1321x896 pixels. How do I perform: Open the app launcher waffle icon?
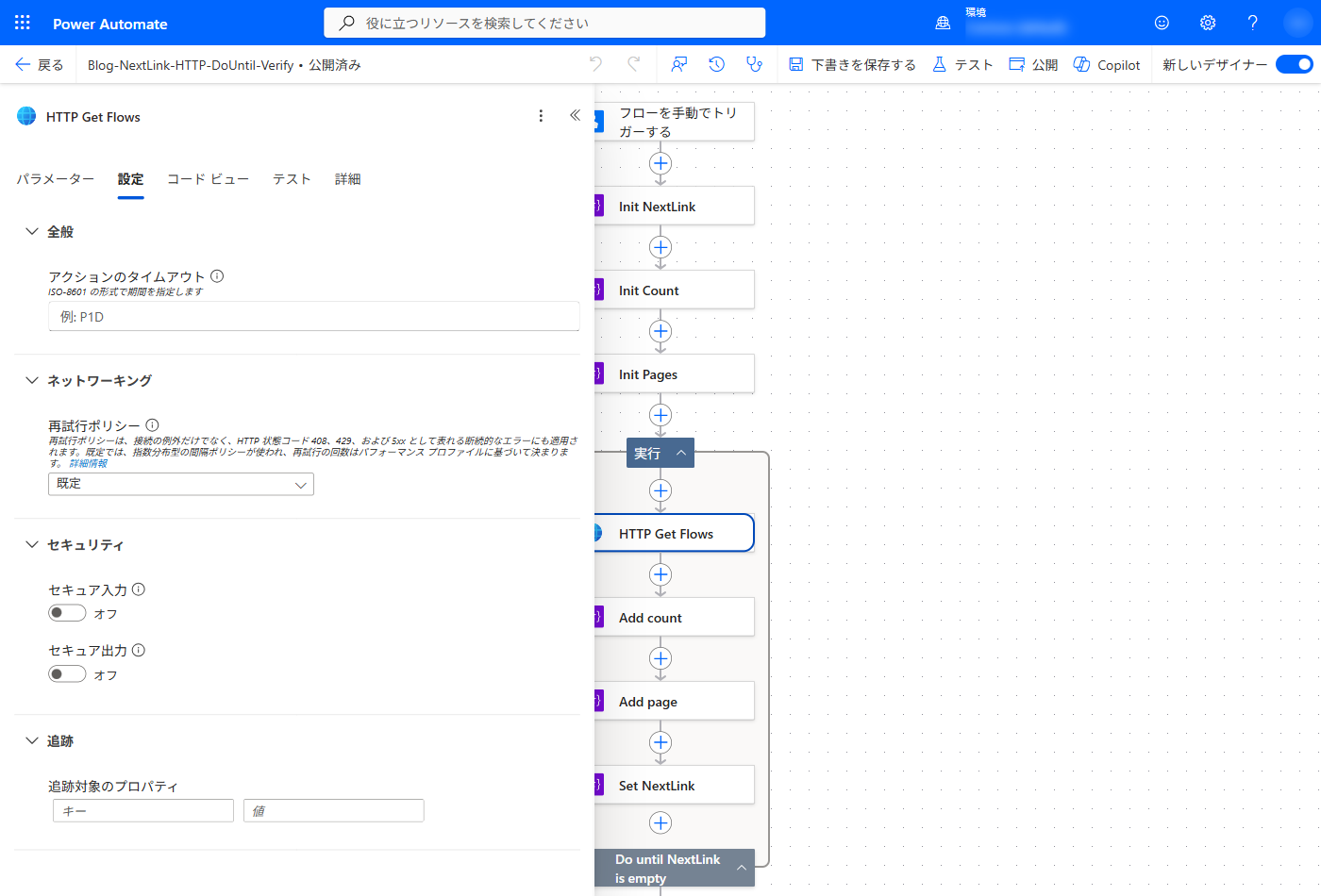tap(23, 23)
